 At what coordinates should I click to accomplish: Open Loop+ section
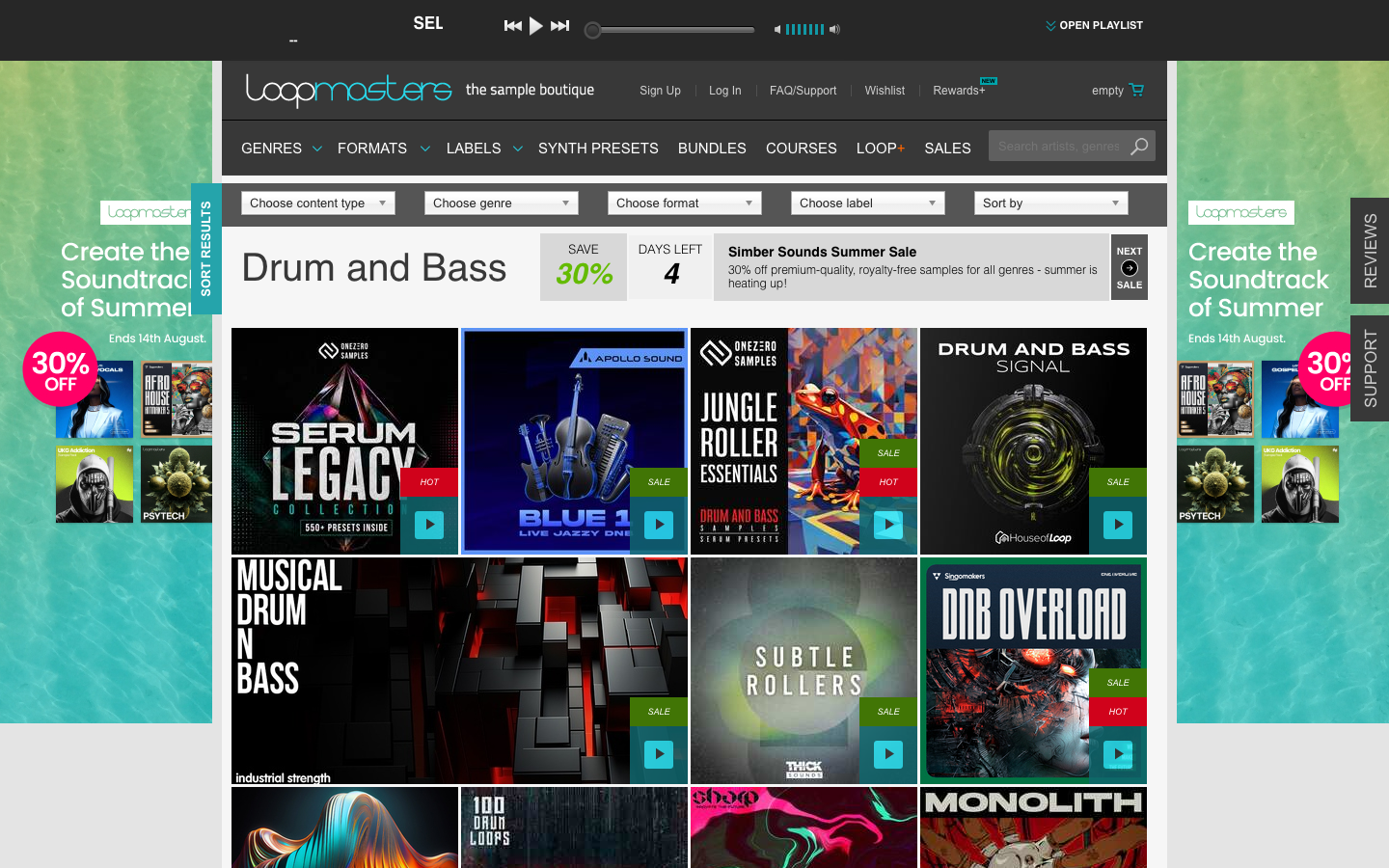pos(880,149)
